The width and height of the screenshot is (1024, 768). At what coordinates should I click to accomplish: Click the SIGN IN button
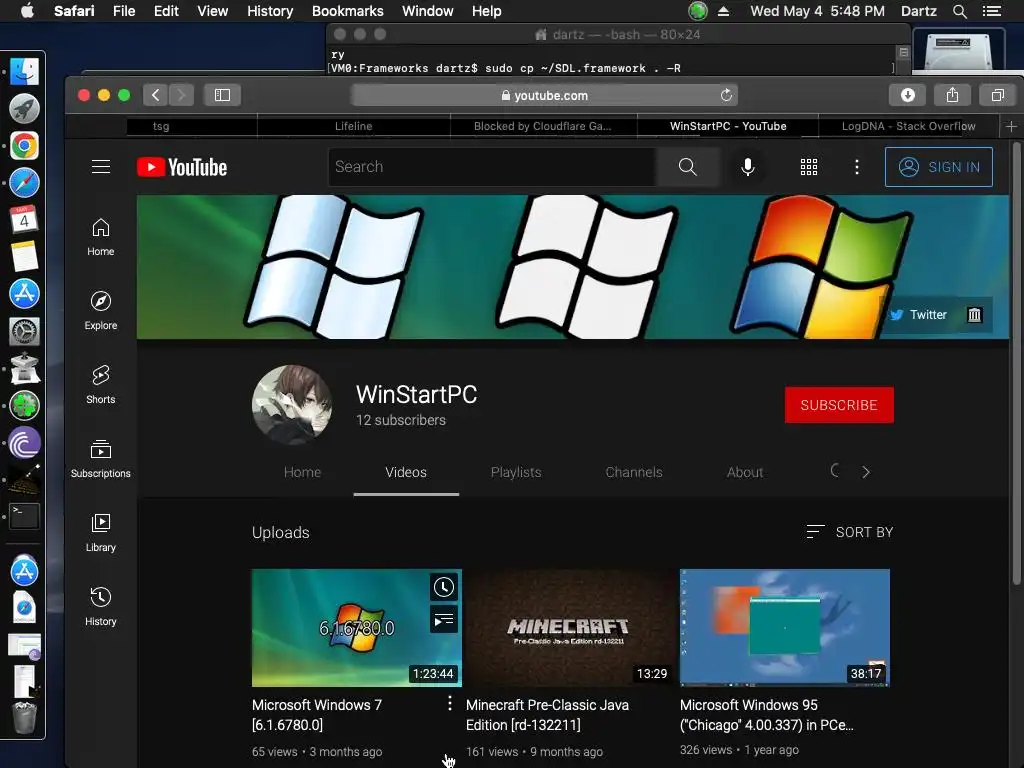pyautogui.click(x=938, y=167)
